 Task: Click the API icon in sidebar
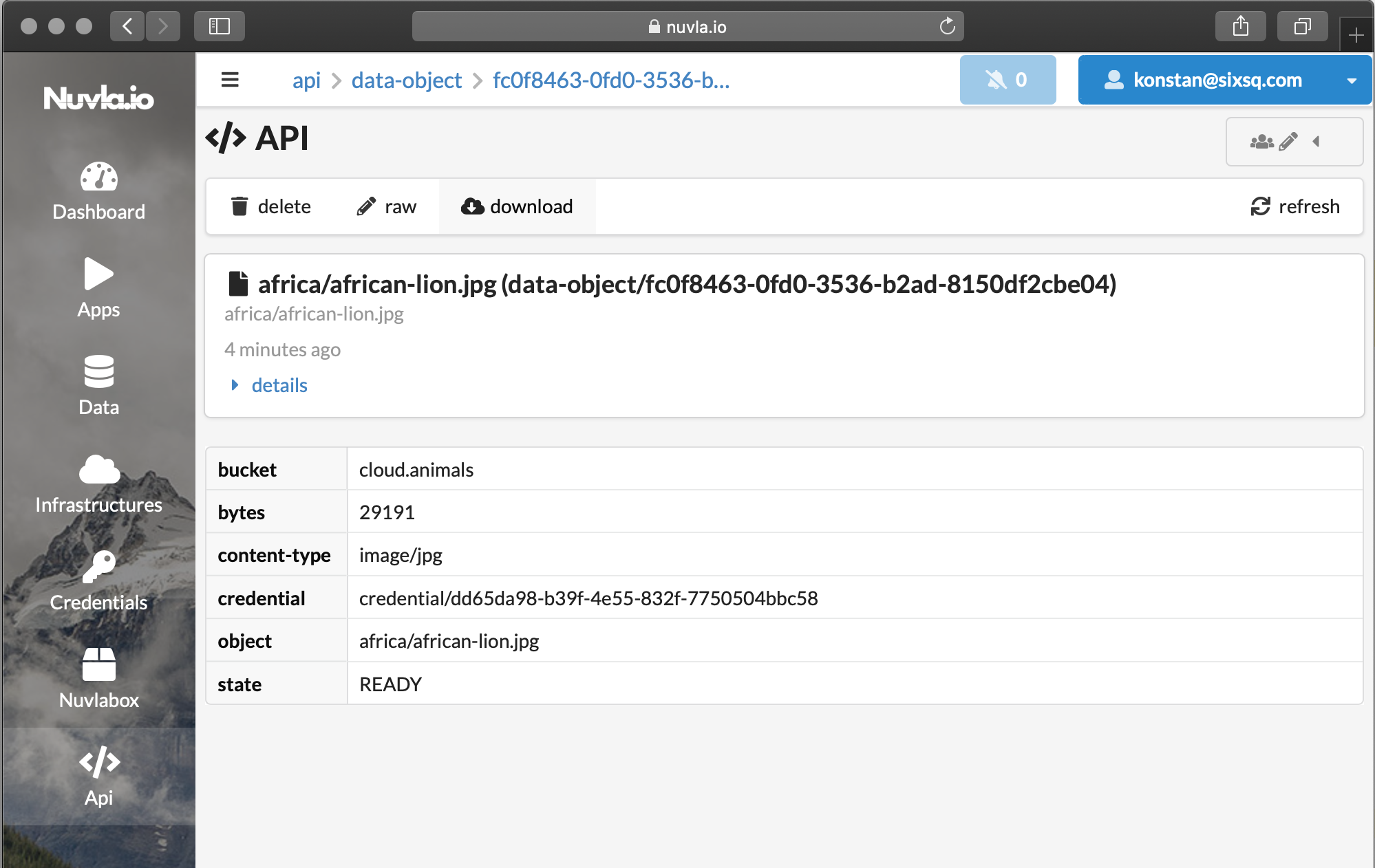(x=98, y=776)
